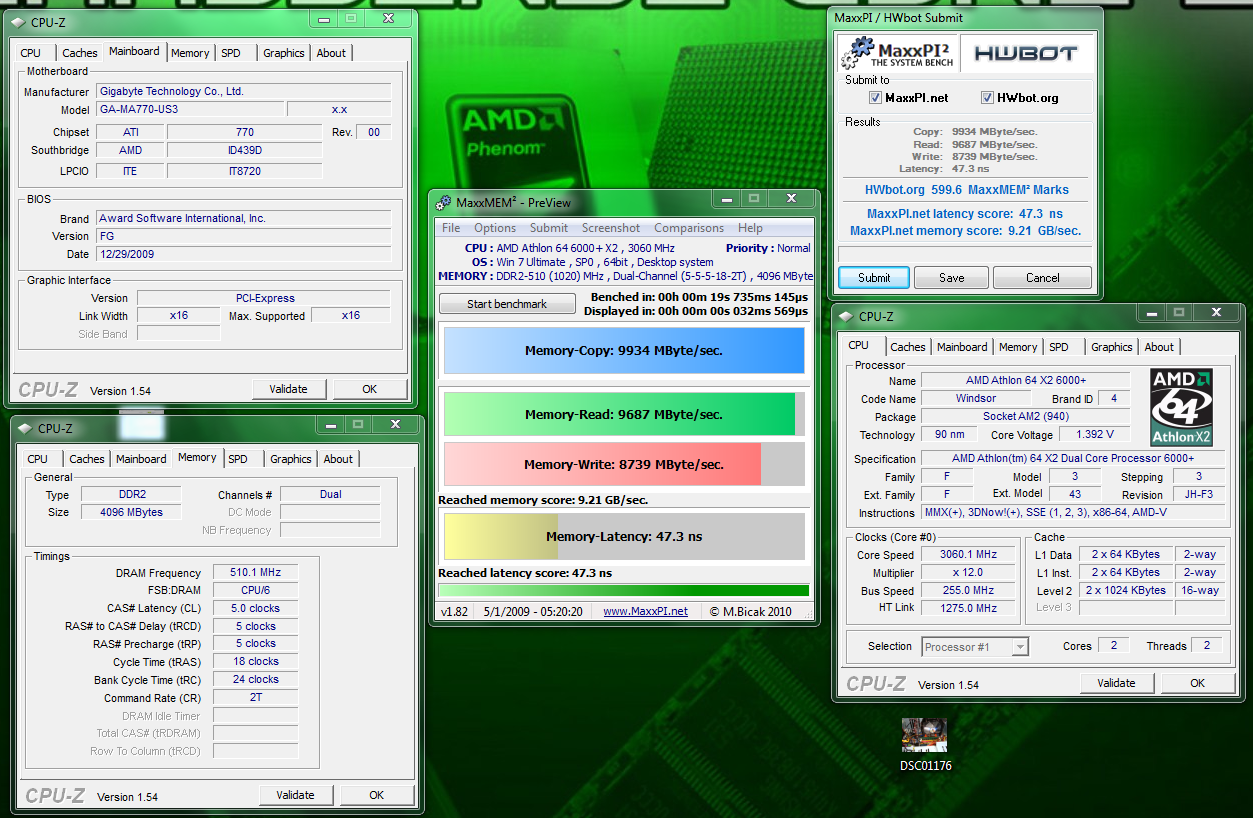Click Save button in HWbot Submit dialog
The image size is (1253, 818).
pos(951,278)
